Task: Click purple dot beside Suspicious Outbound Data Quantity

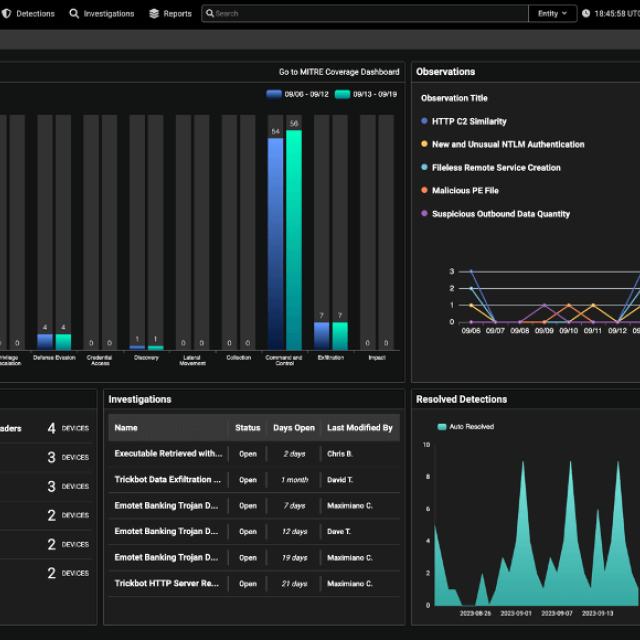Action: coord(424,213)
